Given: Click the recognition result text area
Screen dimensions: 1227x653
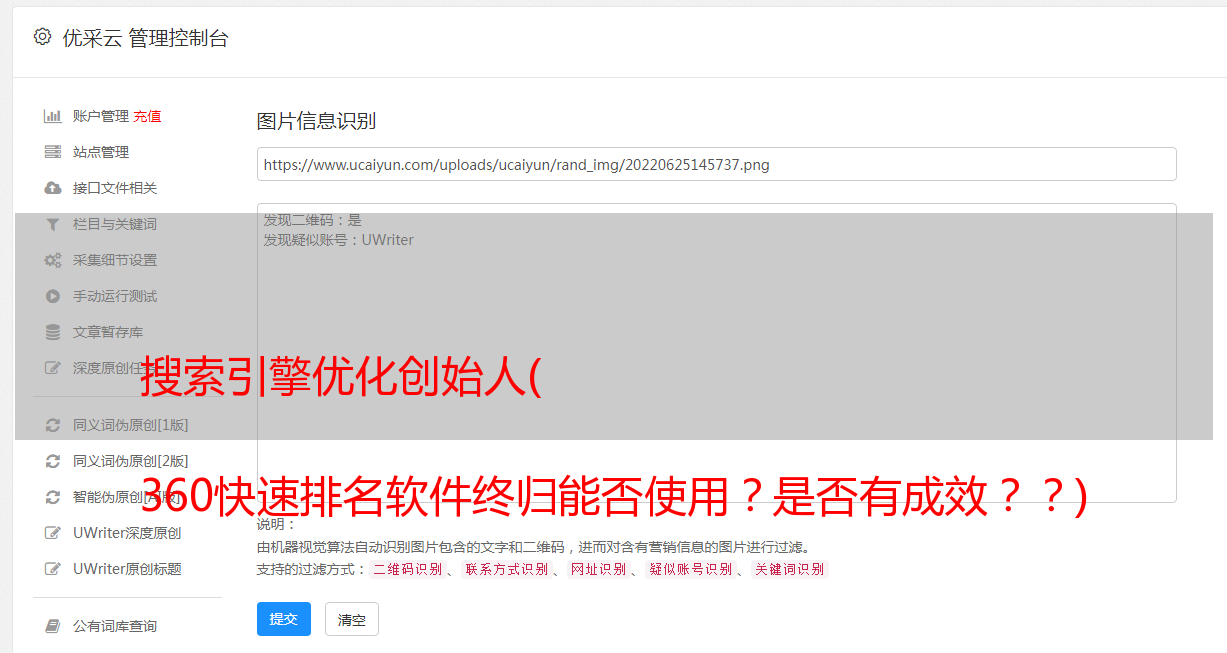Looking at the screenshot, I should 716,353.
